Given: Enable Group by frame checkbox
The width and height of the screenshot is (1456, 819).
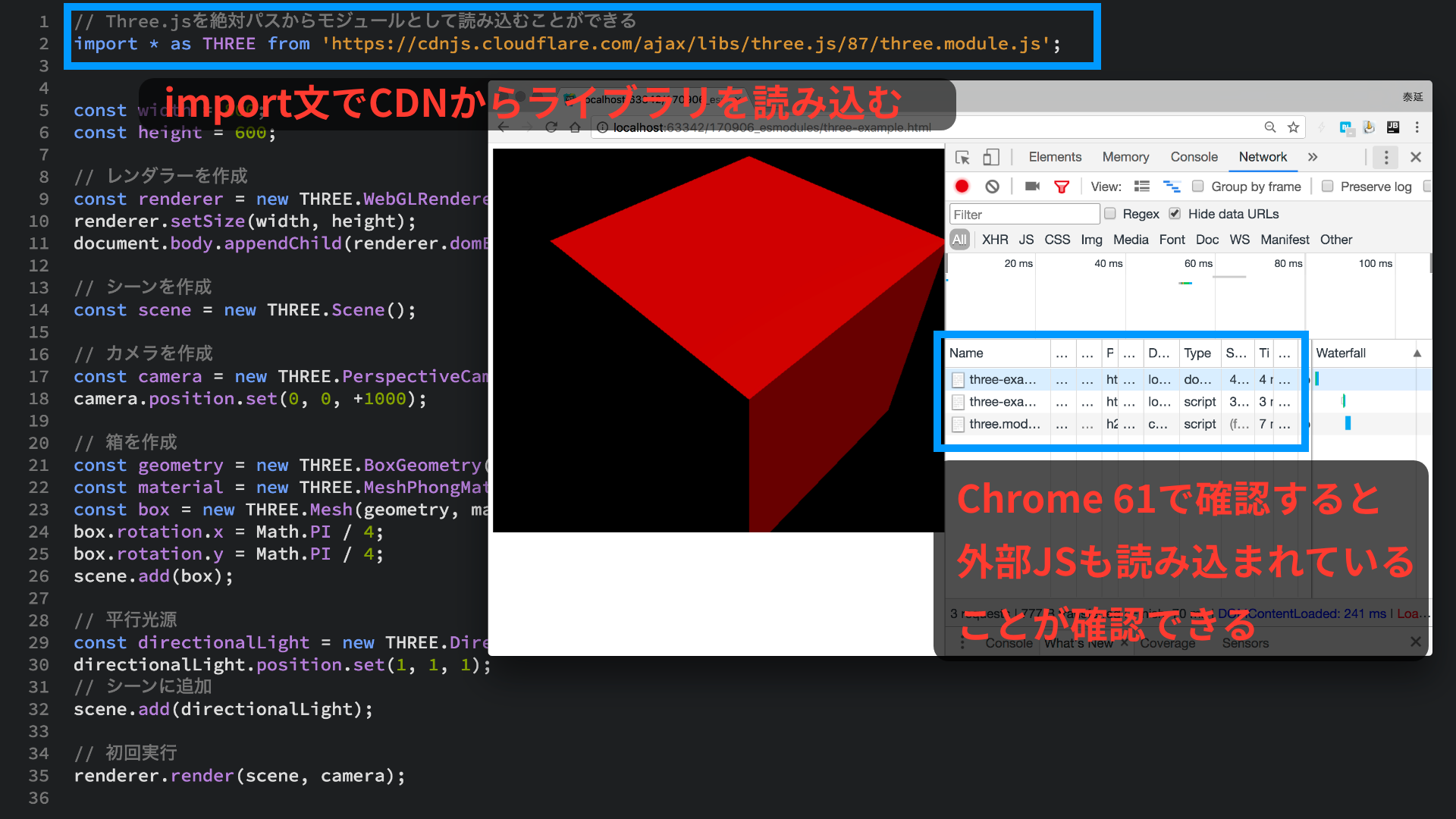Looking at the screenshot, I should click(x=1198, y=187).
